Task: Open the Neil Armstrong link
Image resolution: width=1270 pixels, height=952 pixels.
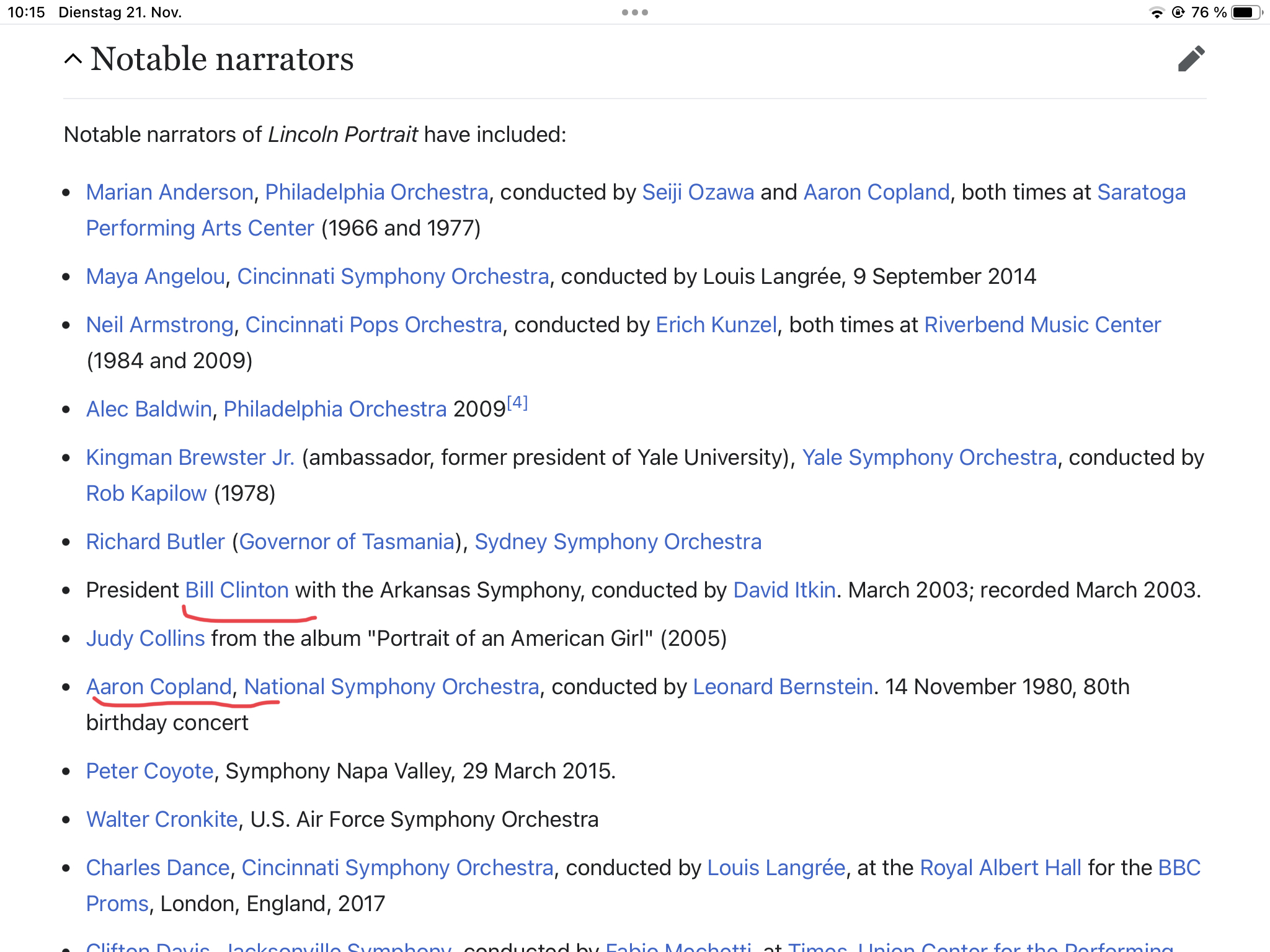Action: pyautogui.click(x=160, y=325)
